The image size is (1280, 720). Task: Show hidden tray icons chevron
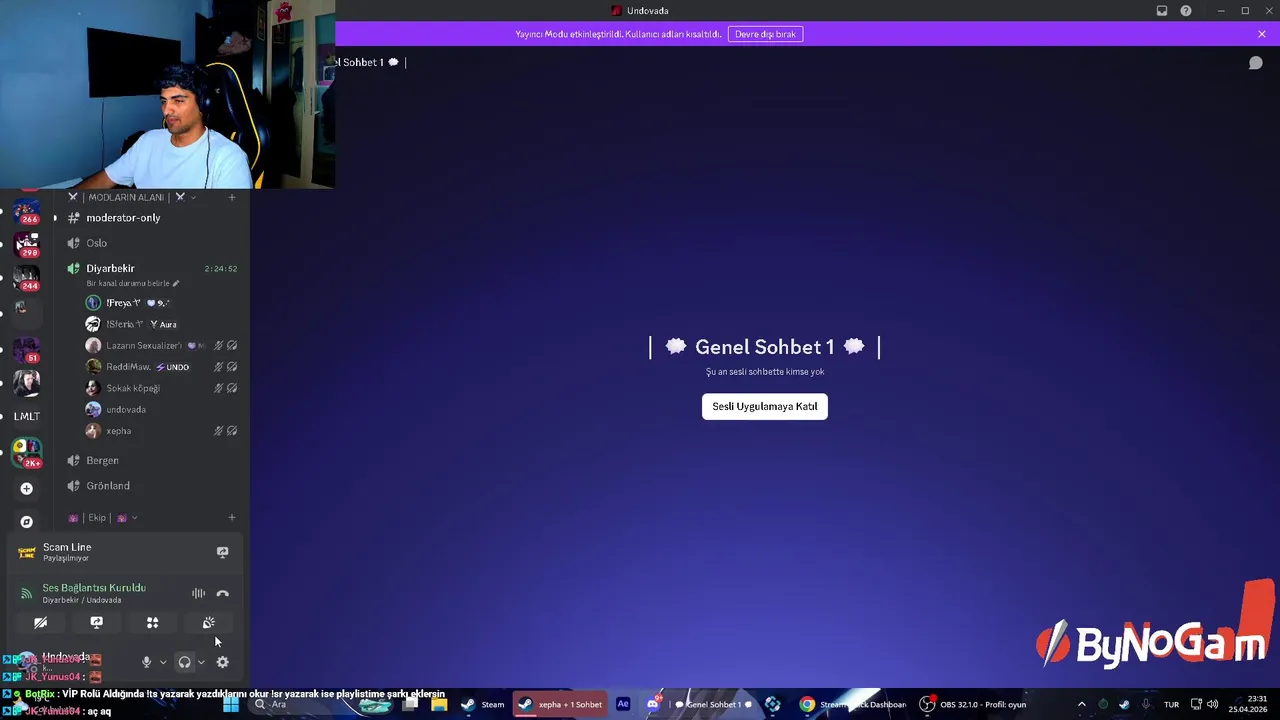1082,704
